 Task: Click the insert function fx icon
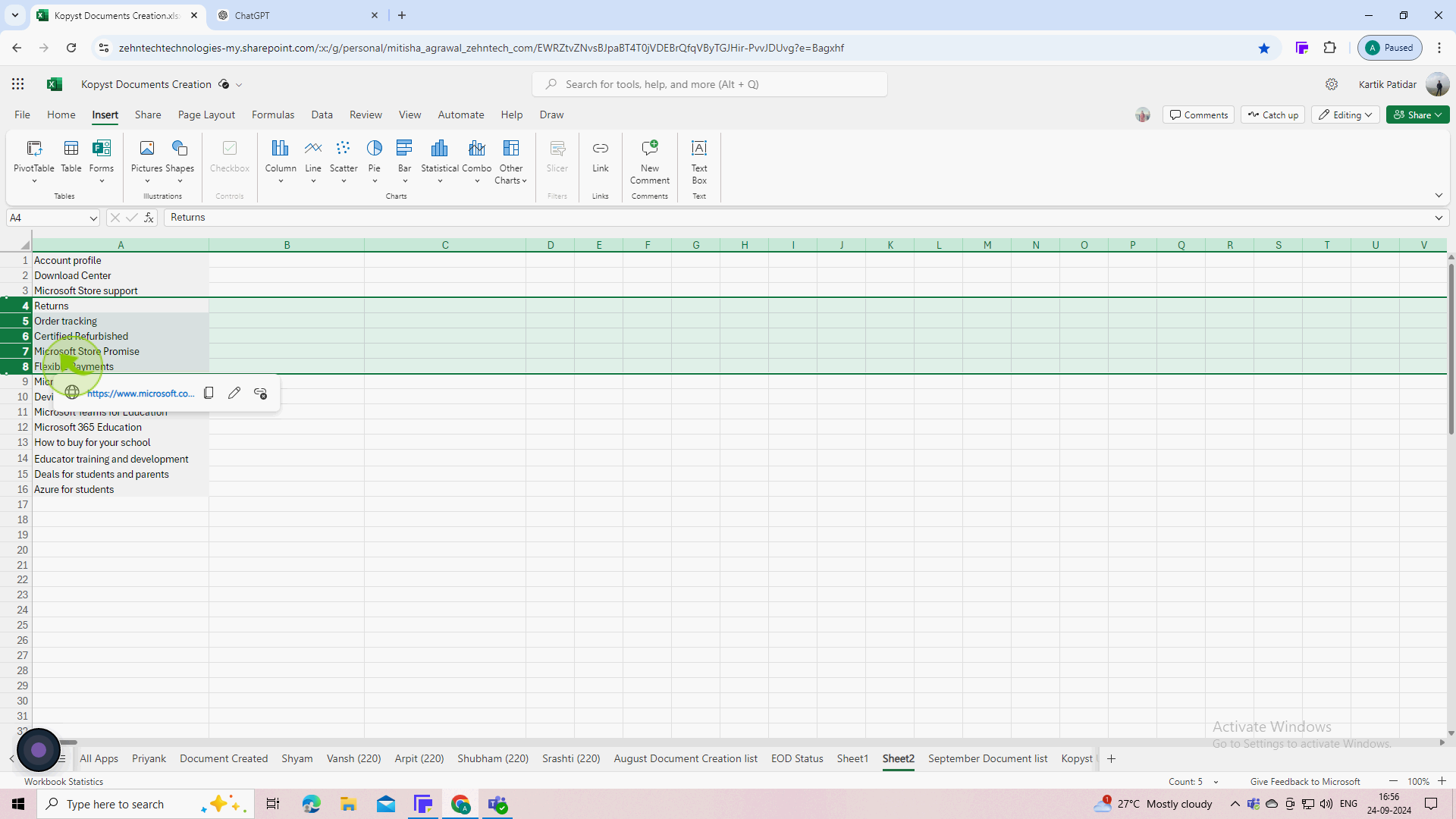click(149, 218)
